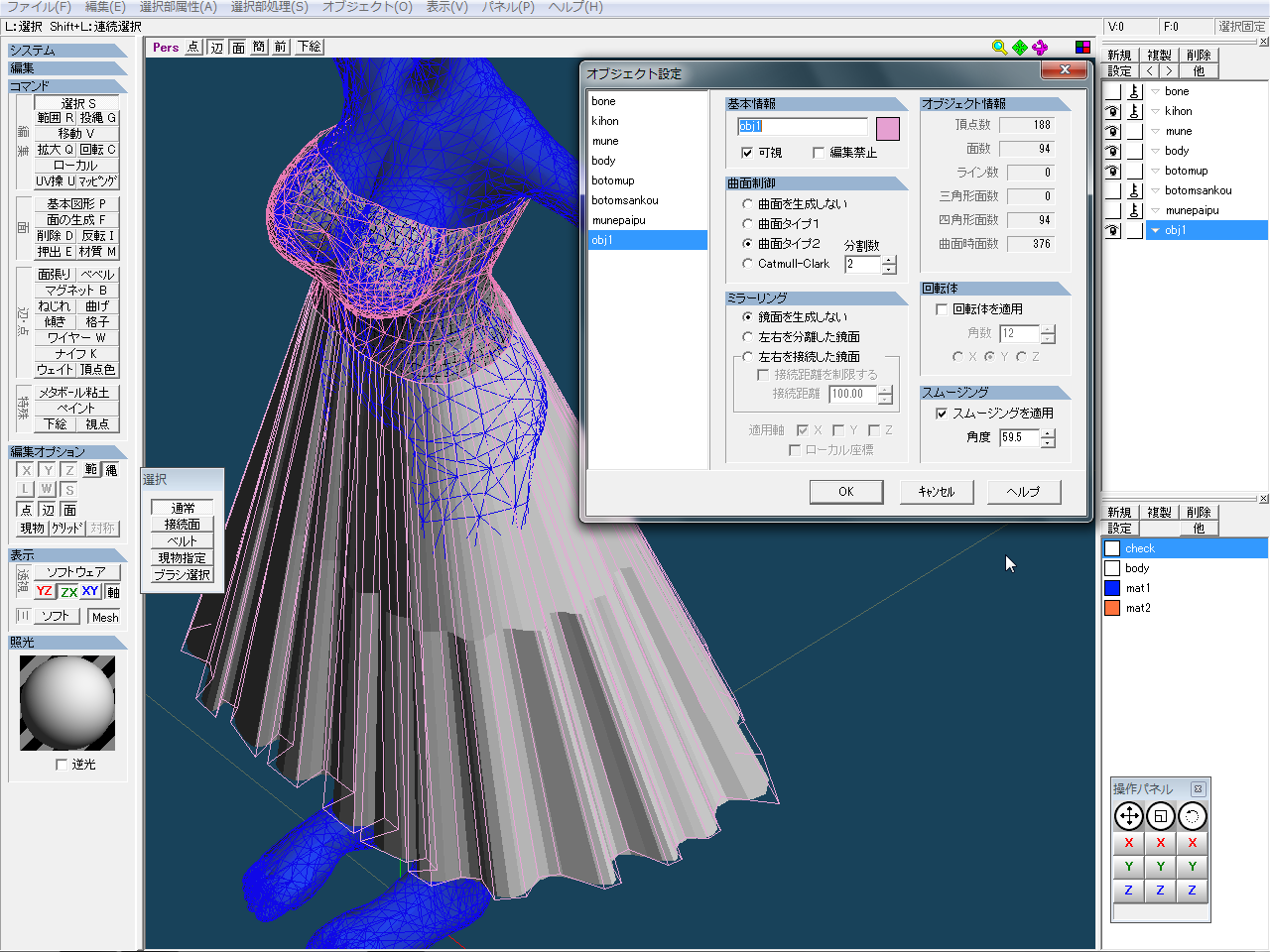Click the yellow magnifier zoom icon
Viewport: 1270px width, 952px height.
click(x=999, y=47)
